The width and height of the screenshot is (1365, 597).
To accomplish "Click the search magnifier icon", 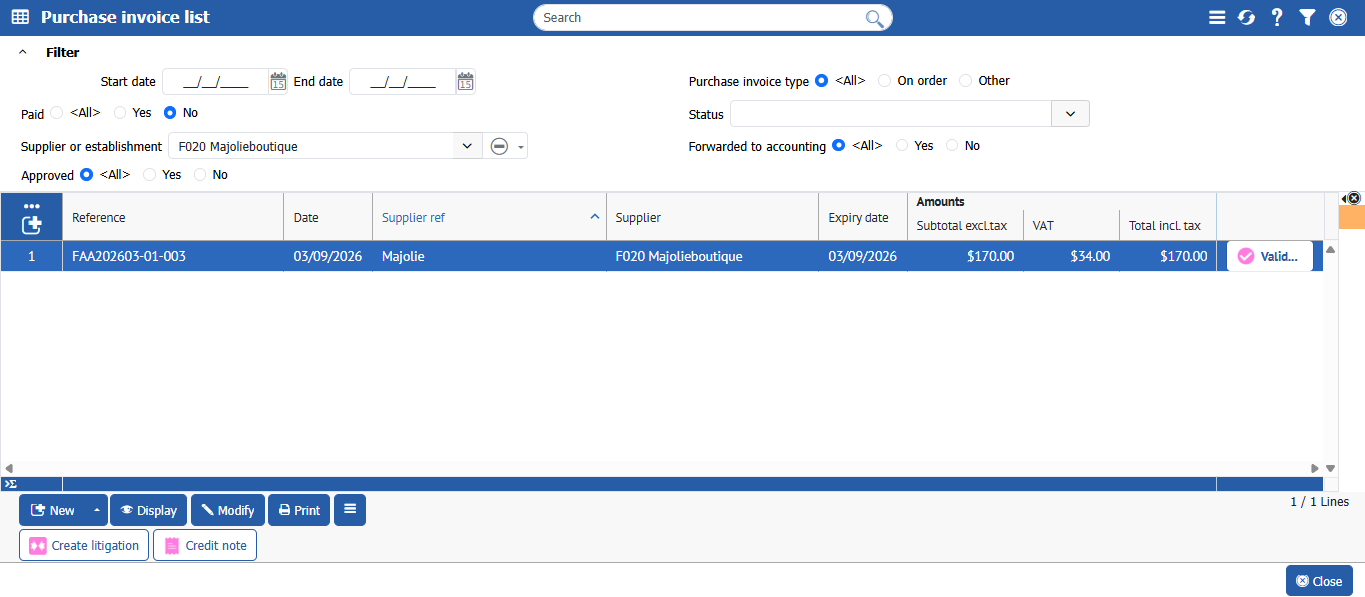I will (874, 18).
